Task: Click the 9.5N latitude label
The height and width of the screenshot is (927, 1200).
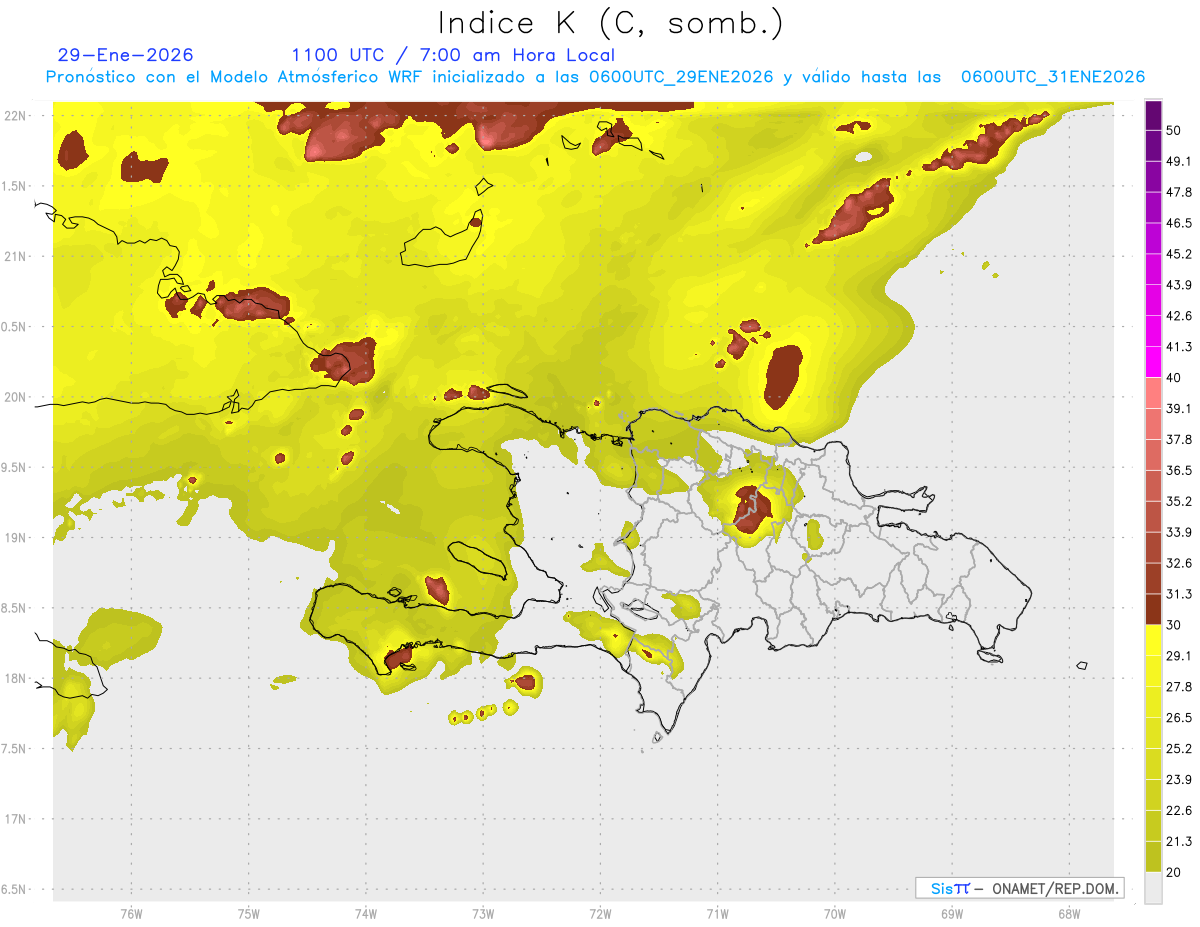Action: (x=15, y=467)
